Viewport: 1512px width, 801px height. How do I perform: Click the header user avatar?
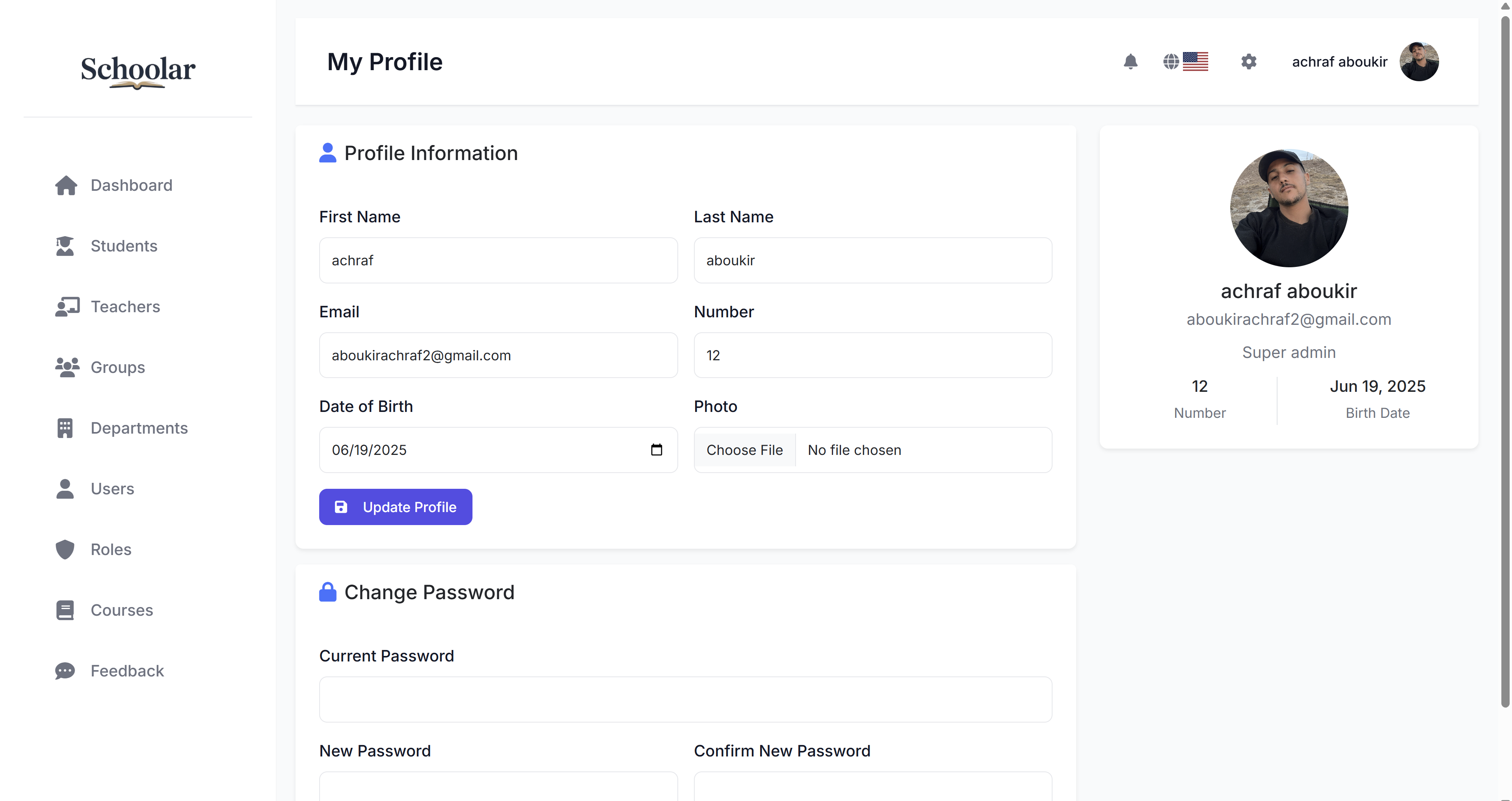pyautogui.click(x=1419, y=61)
